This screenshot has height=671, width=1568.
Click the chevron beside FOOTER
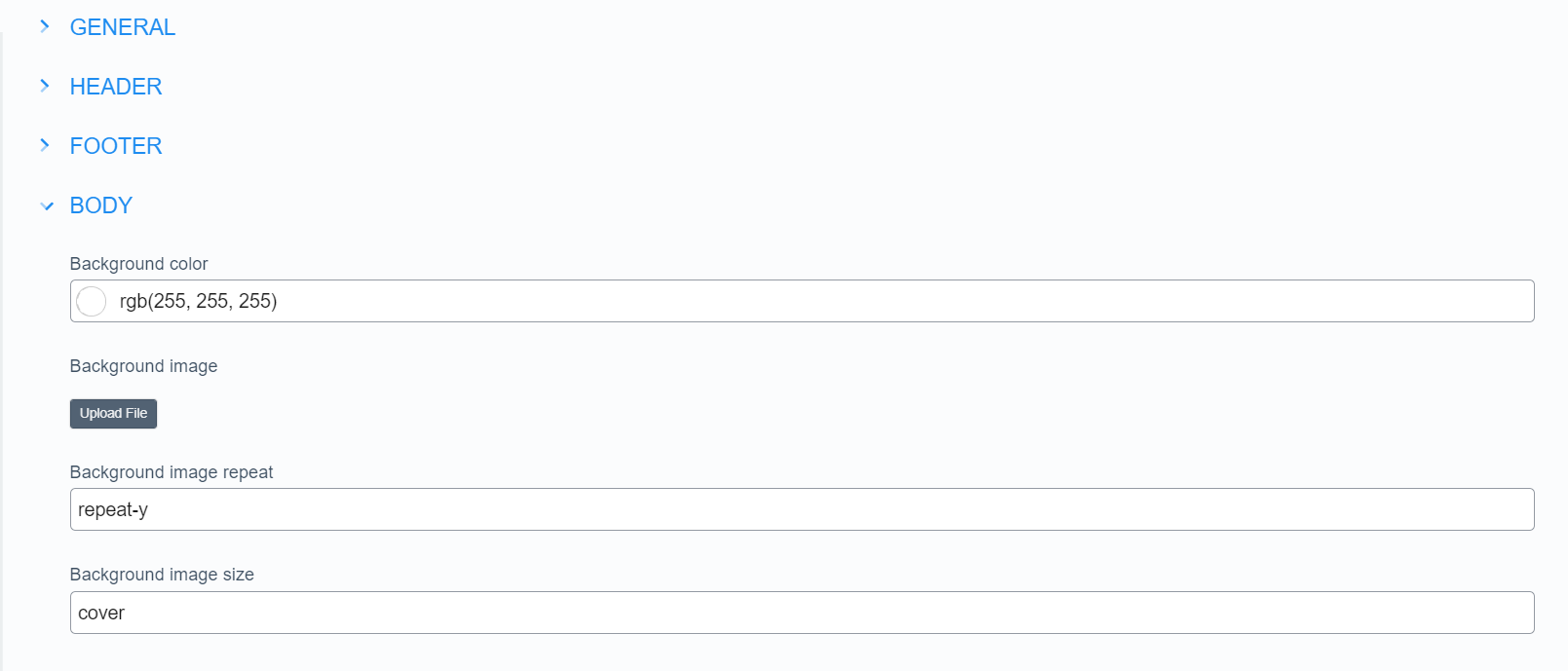point(45,145)
